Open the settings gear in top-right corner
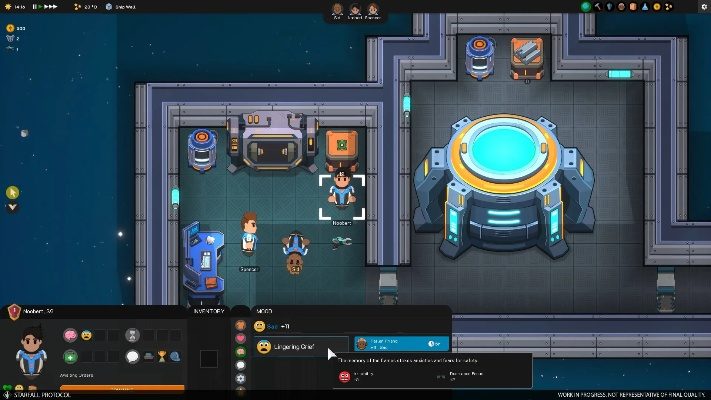This screenshot has width=711, height=400. coord(703,7)
